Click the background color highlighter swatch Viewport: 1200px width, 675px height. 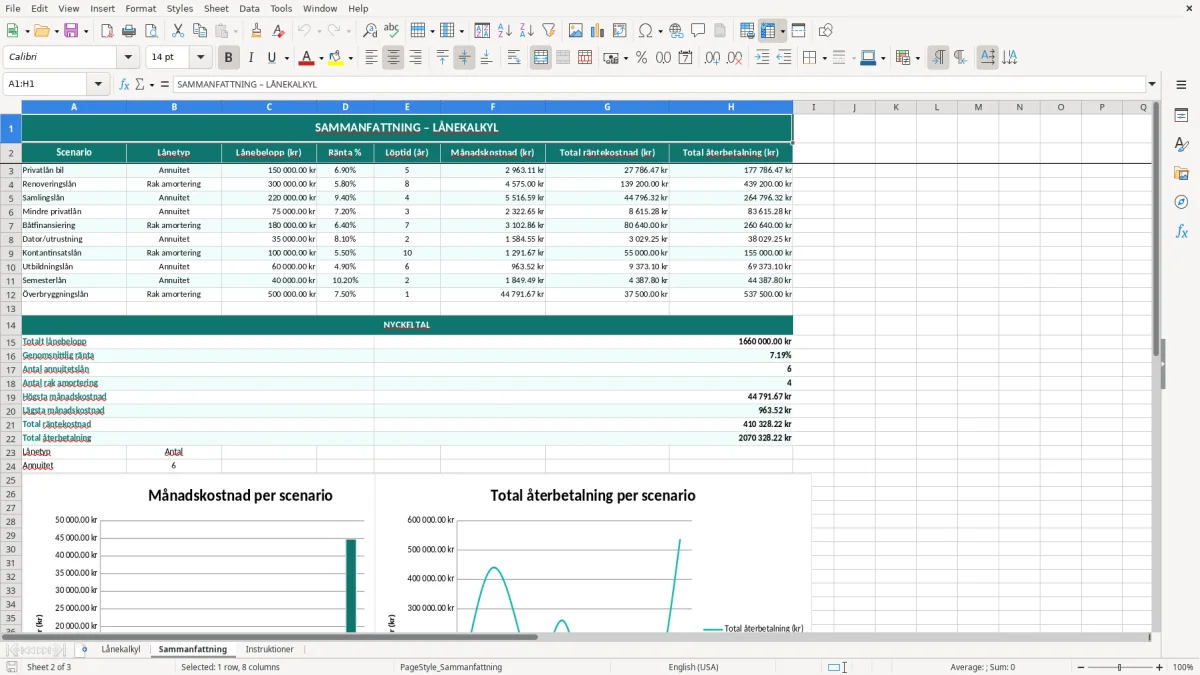coord(335,58)
